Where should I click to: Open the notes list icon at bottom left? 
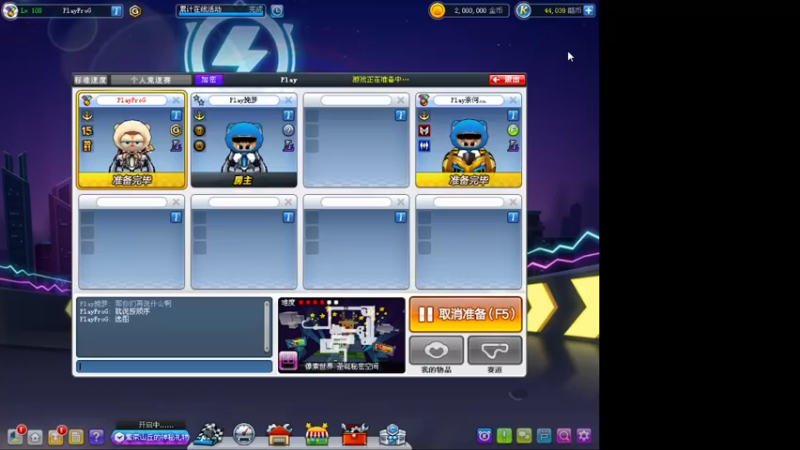(76, 437)
